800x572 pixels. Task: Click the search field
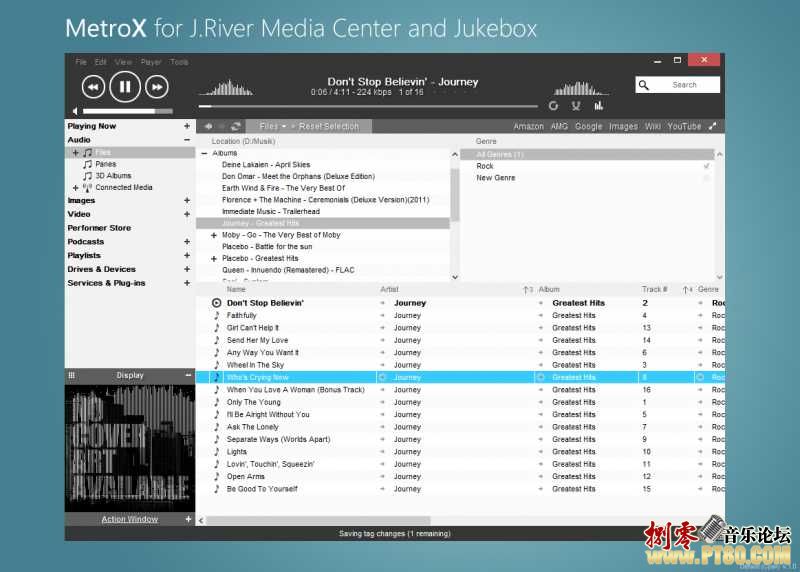(x=678, y=85)
